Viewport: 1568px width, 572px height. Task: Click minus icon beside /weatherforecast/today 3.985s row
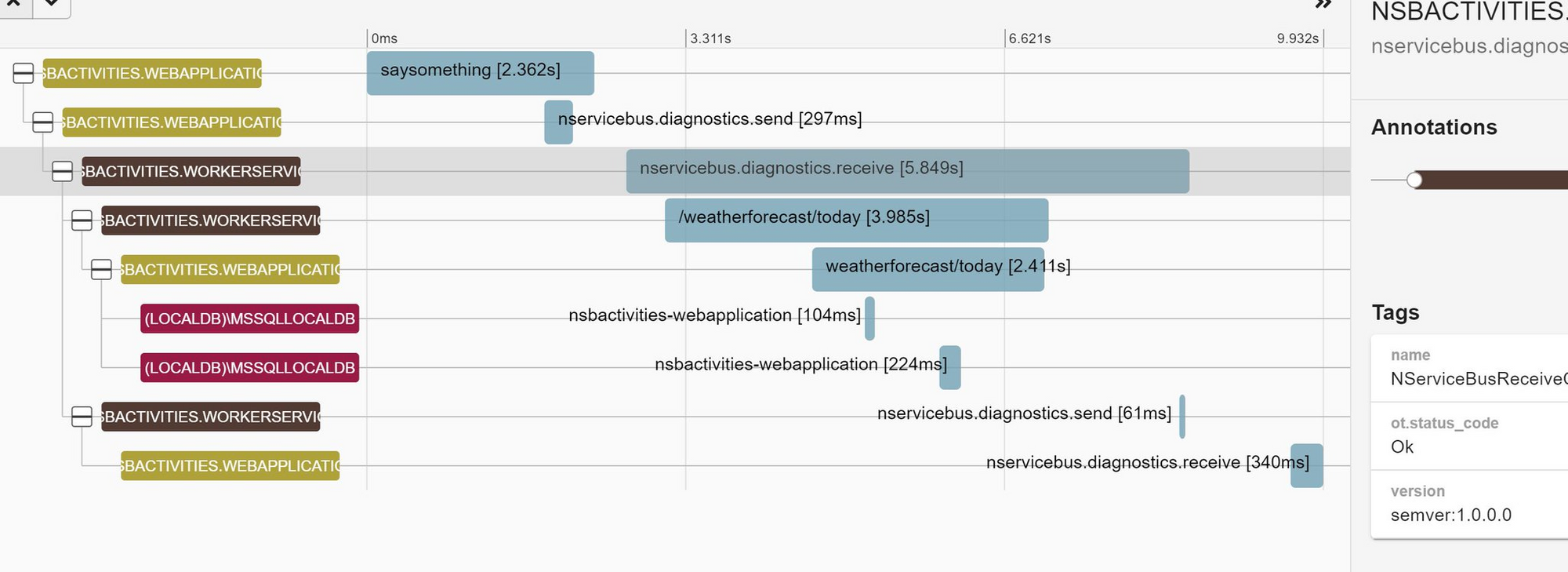coord(82,220)
